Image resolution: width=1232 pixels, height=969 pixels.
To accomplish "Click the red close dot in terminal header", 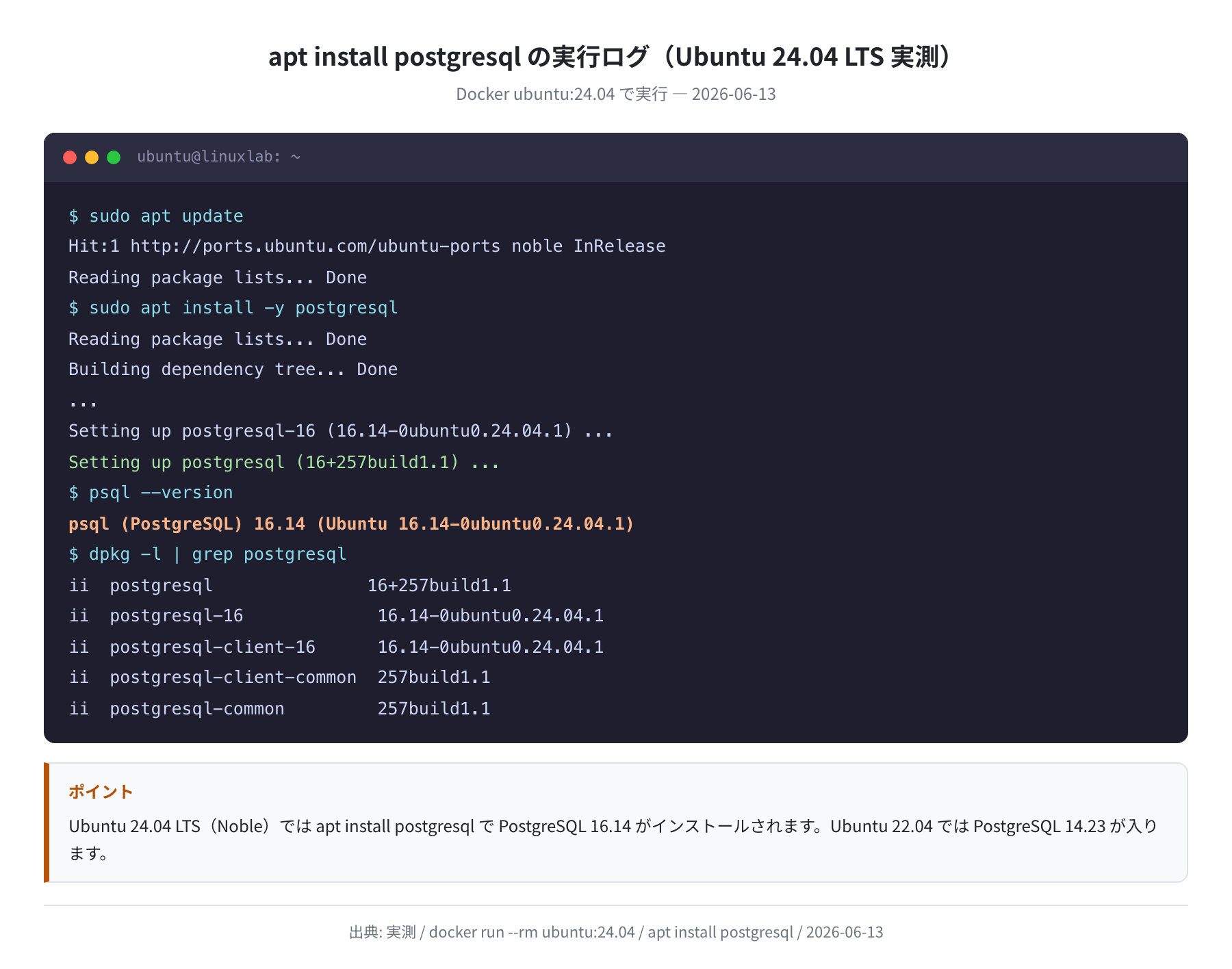I will tap(70, 157).
